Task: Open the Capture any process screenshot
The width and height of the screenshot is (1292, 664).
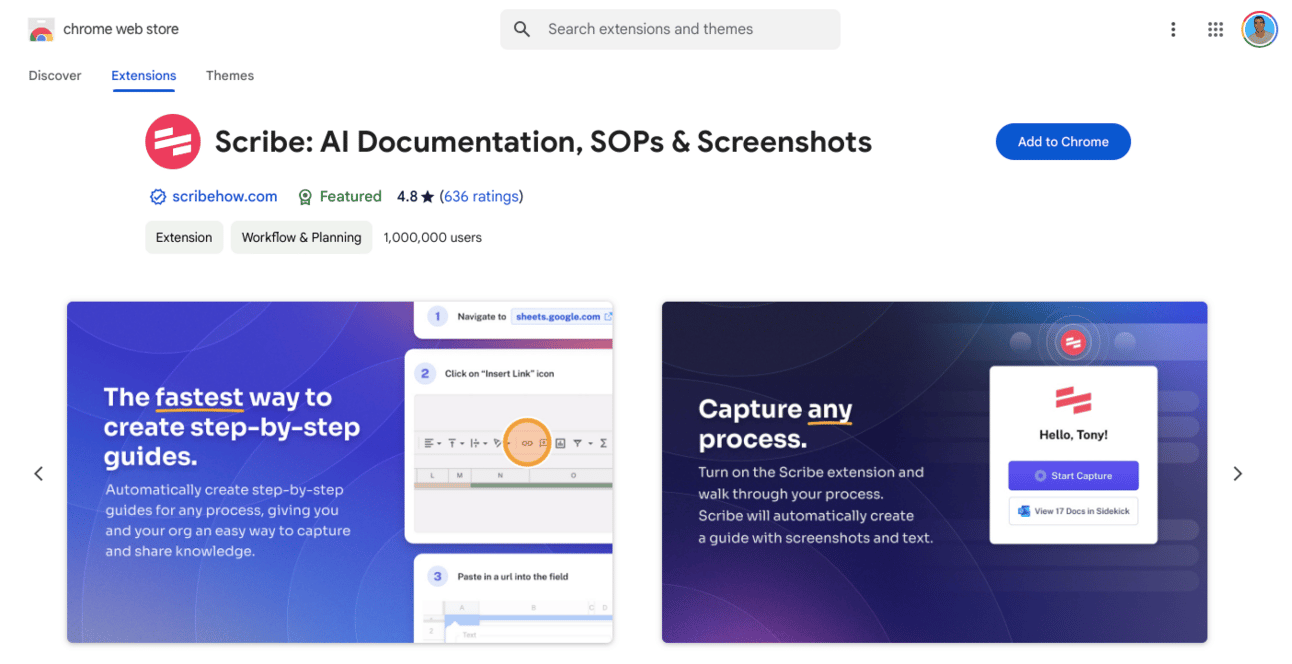Action: (934, 472)
